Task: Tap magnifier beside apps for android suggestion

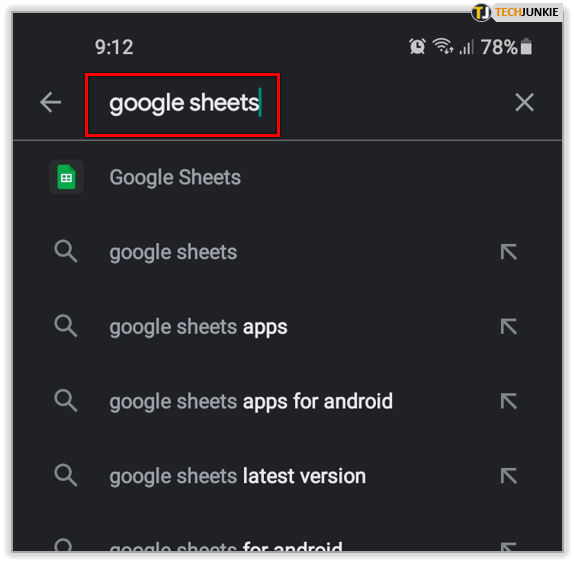Action: pyautogui.click(x=66, y=400)
